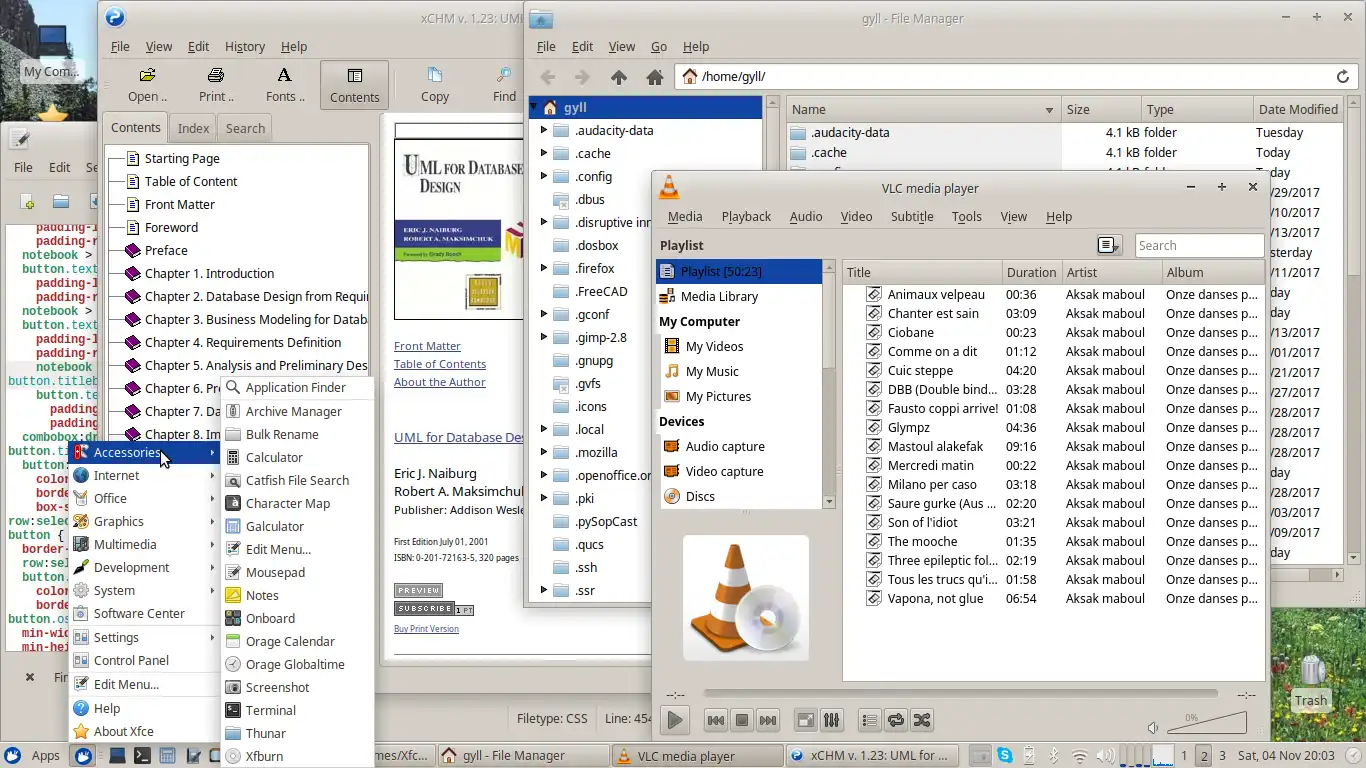The image size is (1366, 768).
Task: Switch to Search tab in xCHM
Action: (245, 128)
